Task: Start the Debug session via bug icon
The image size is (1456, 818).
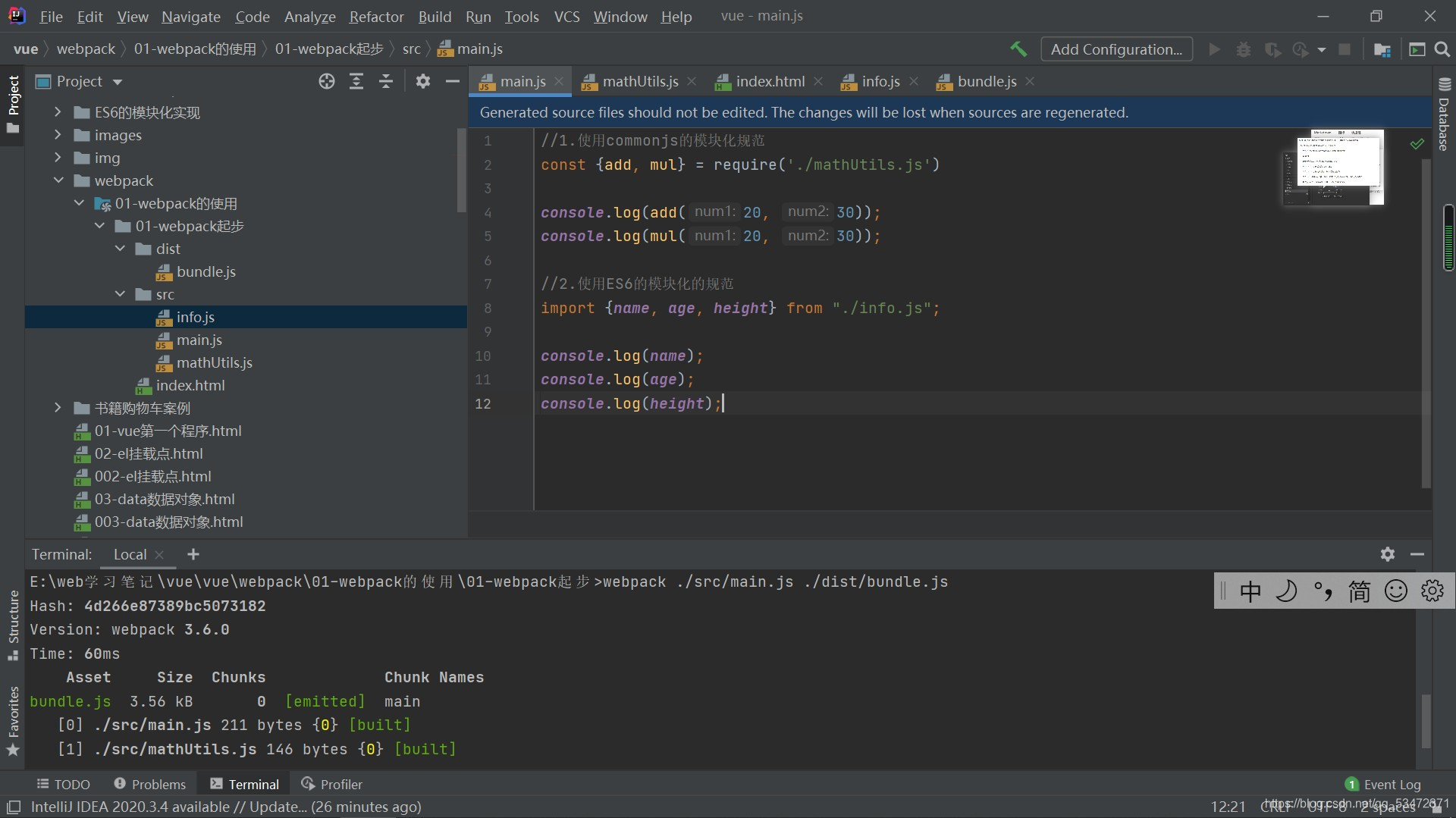Action: click(1244, 49)
